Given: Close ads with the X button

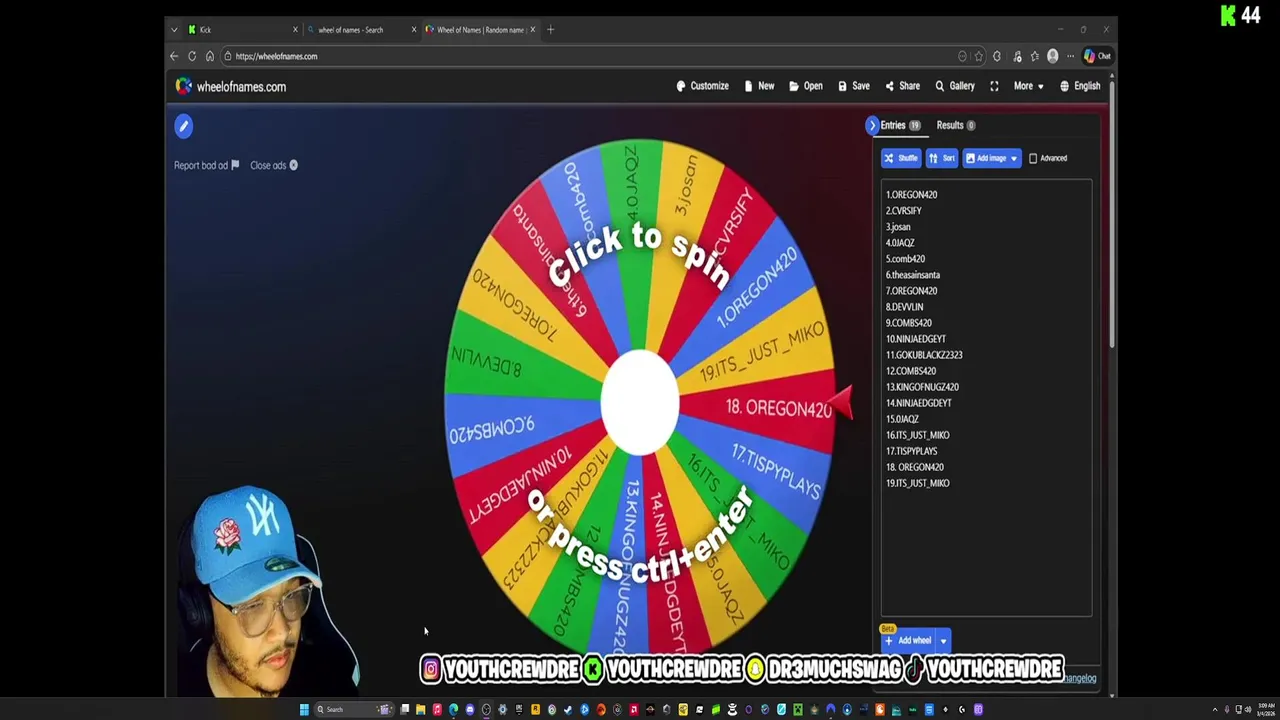Looking at the screenshot, I should pos(293,165).
